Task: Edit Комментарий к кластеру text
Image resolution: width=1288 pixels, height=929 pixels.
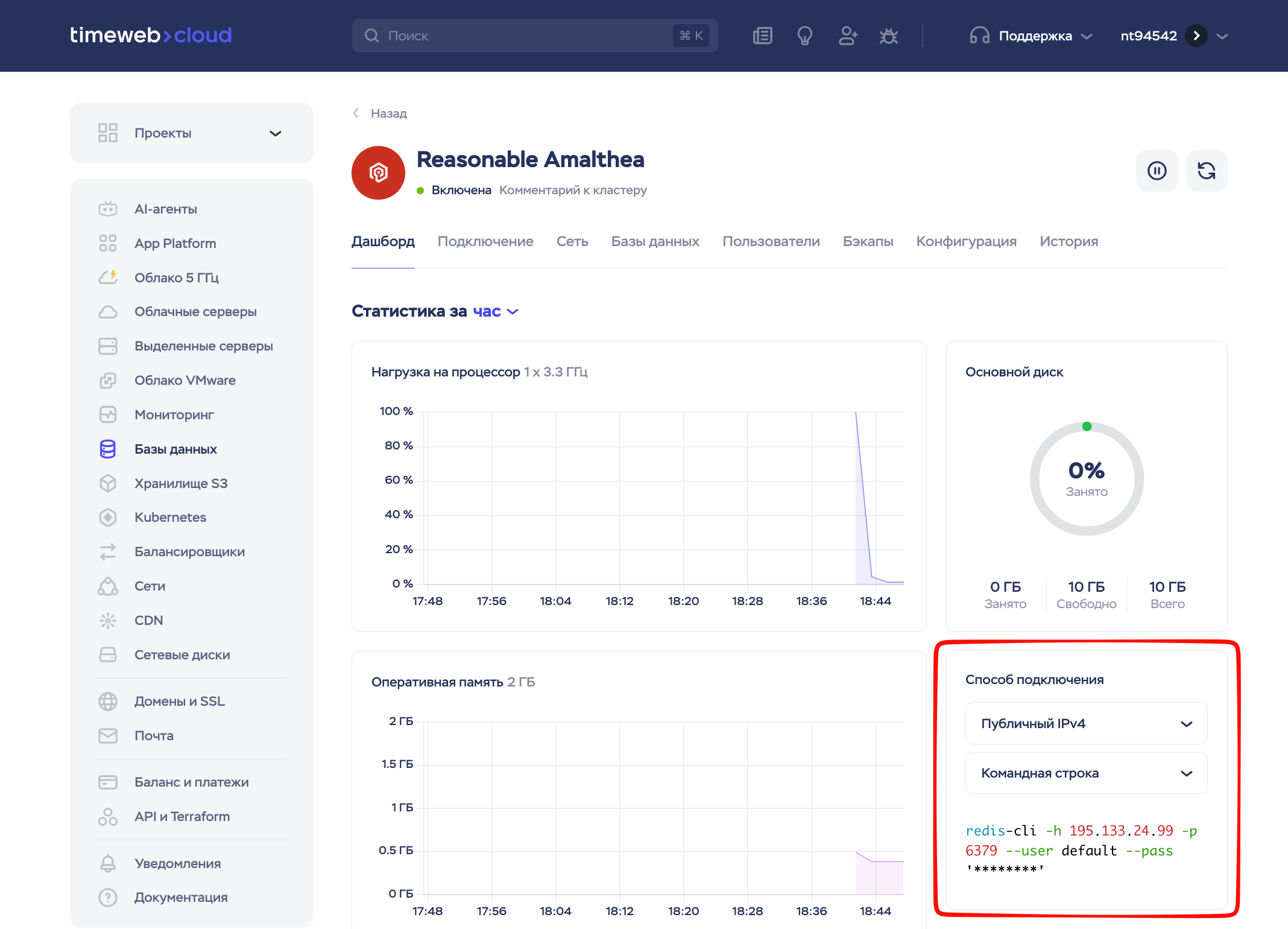Action: click(x=573, y=190)
